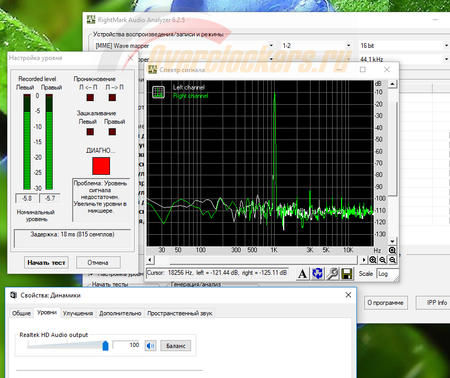
Task: Click the Баланс button
Action: pyautogui.click(x=176, y=346)
